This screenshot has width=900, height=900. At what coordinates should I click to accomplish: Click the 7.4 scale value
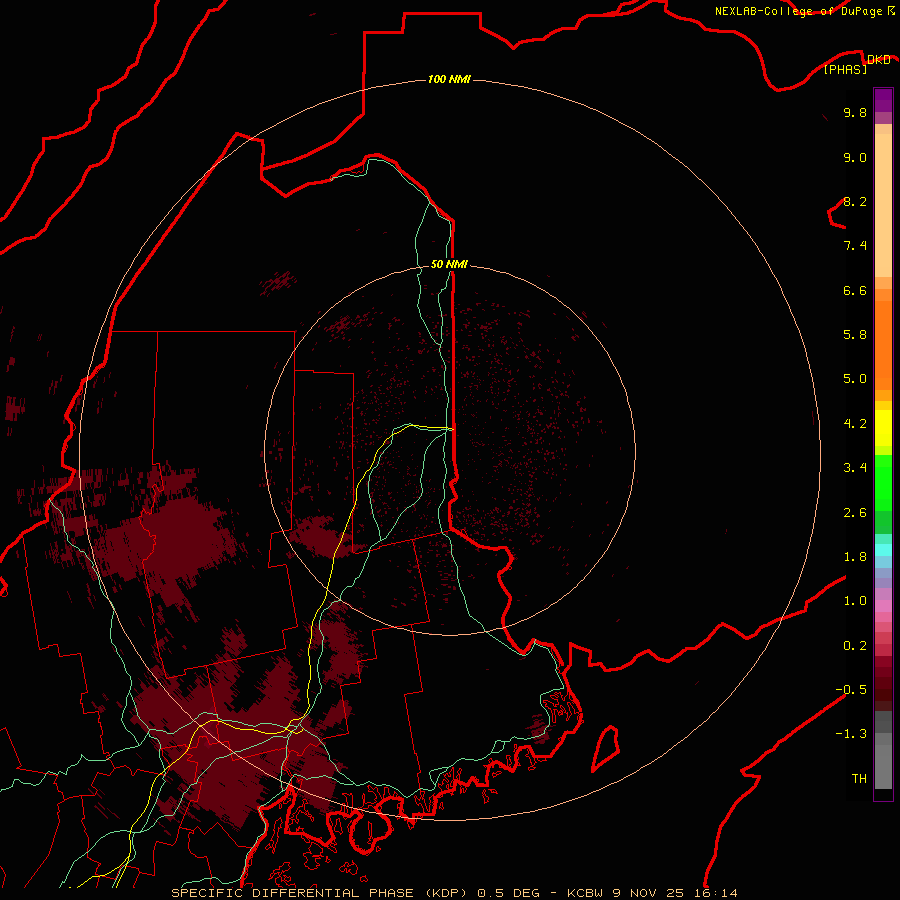(x=855, y=246)
